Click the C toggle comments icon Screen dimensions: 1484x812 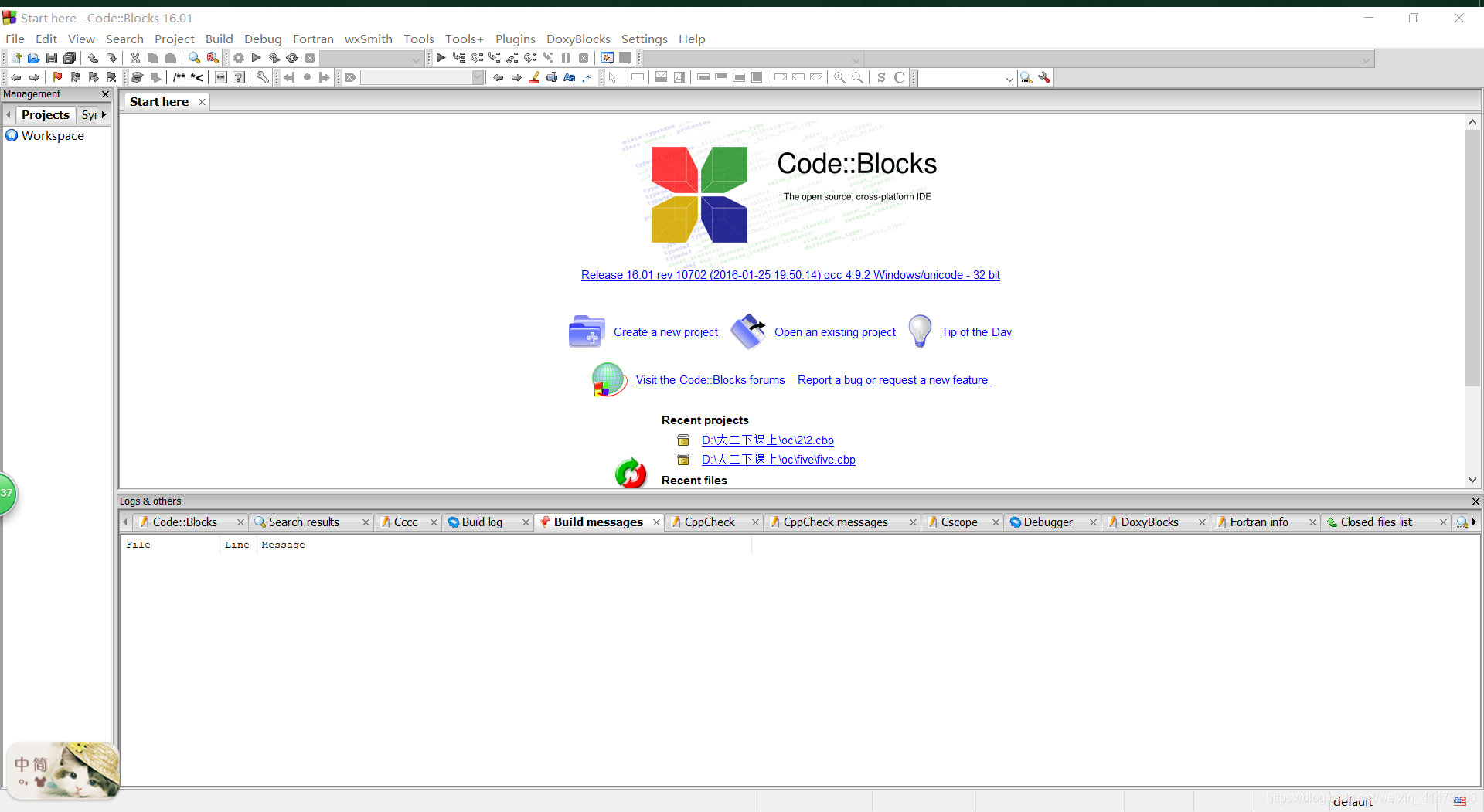point(899,77)
